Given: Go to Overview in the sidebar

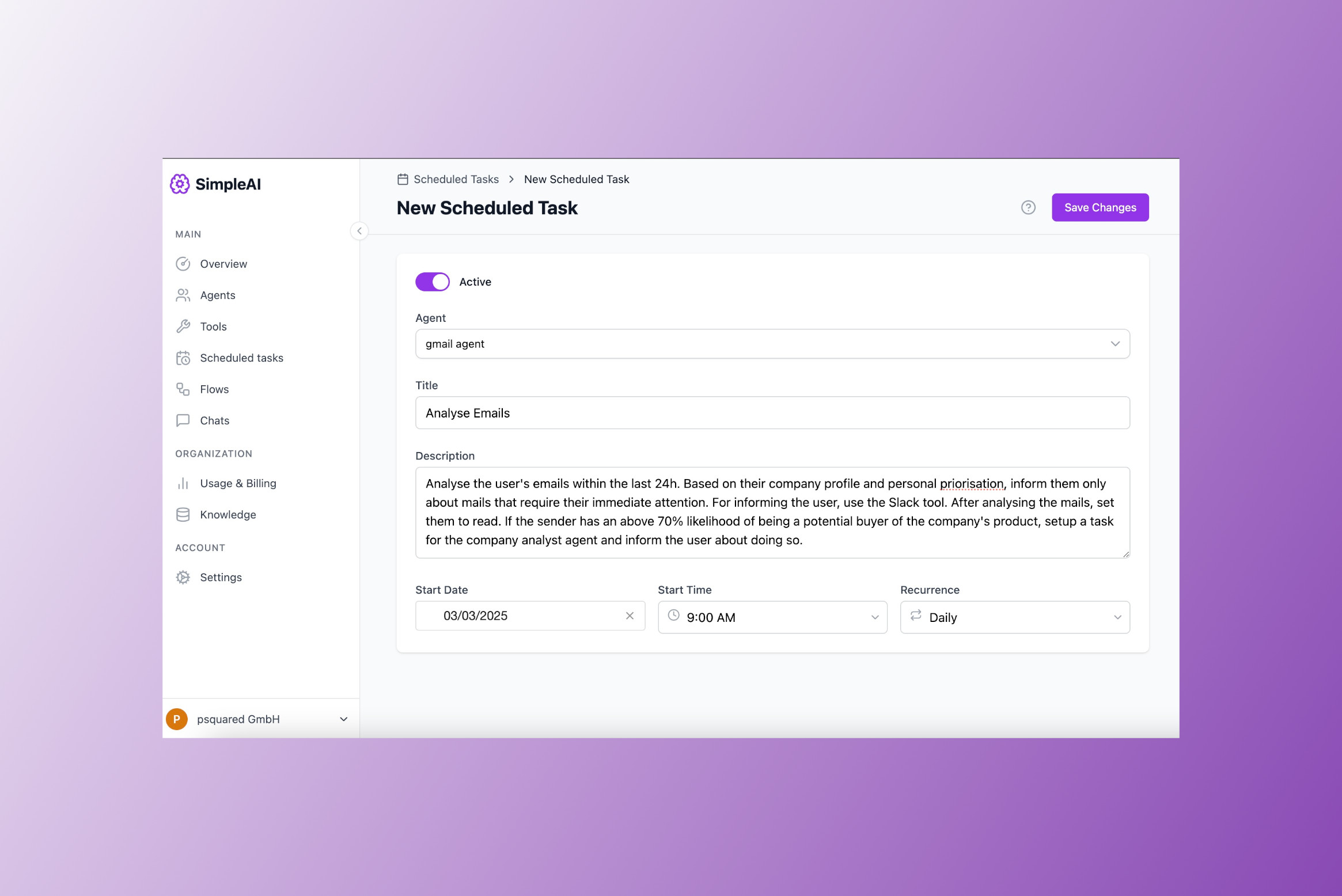Looking at the screenshot, I should 223,264.
